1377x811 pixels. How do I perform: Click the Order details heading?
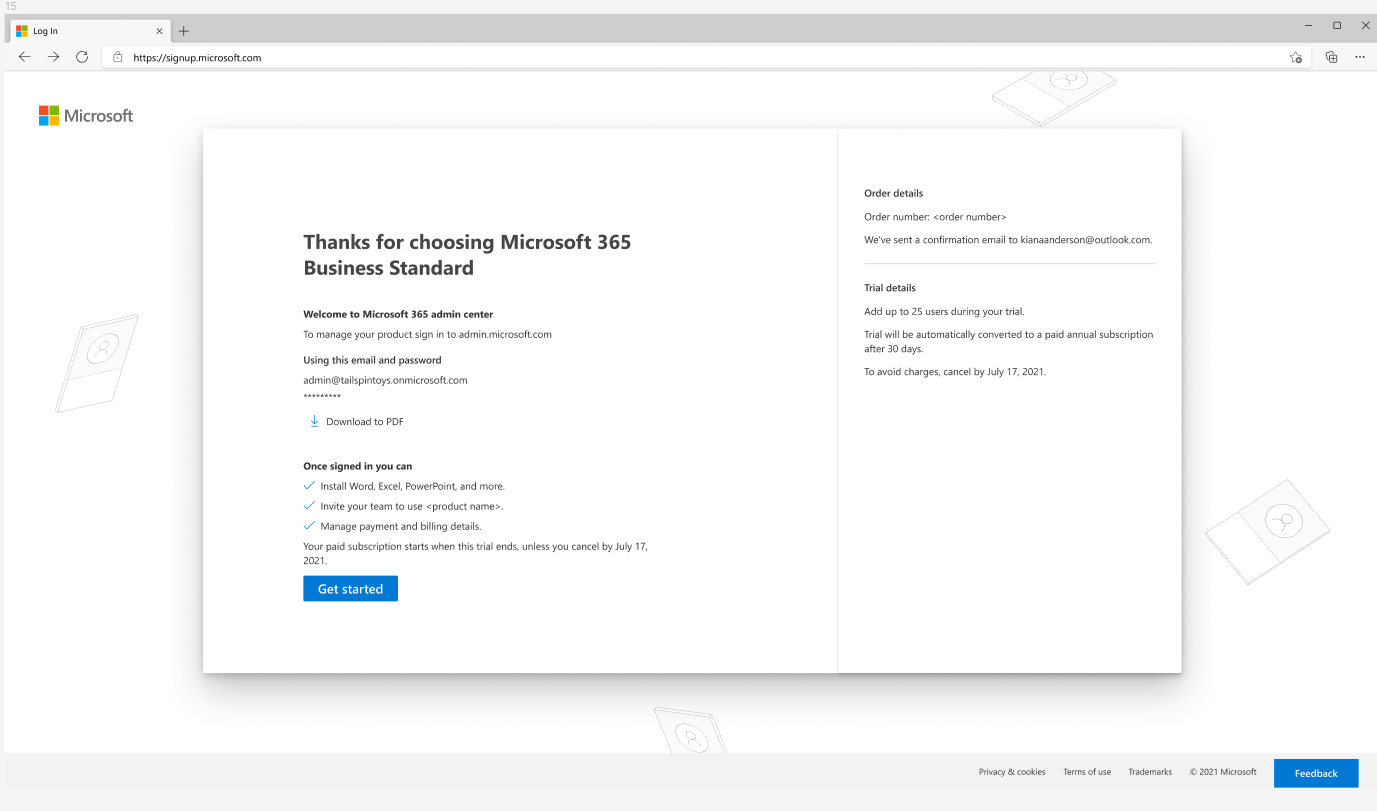(x=894, y=193)
